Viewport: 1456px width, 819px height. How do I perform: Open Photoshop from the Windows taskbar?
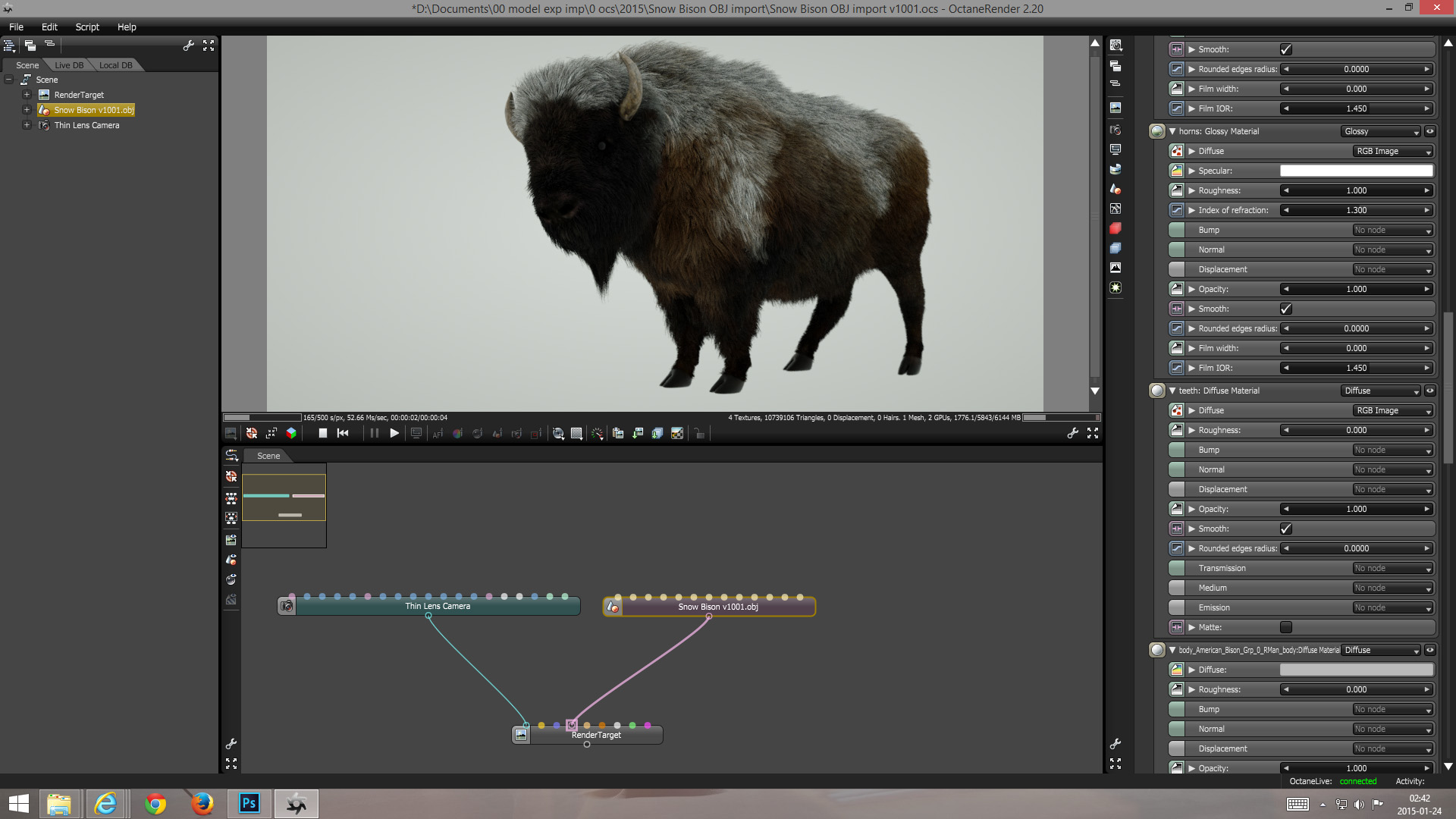coord(249,803)
